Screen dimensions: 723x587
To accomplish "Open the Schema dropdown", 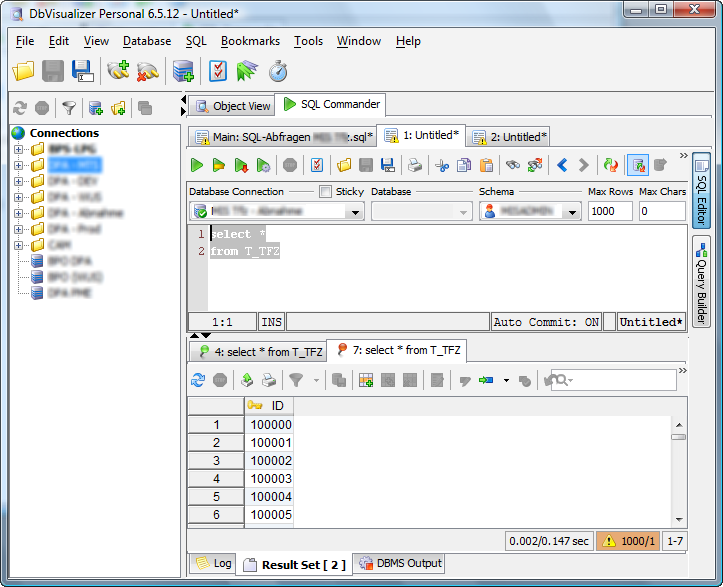I will coord(572,212).
